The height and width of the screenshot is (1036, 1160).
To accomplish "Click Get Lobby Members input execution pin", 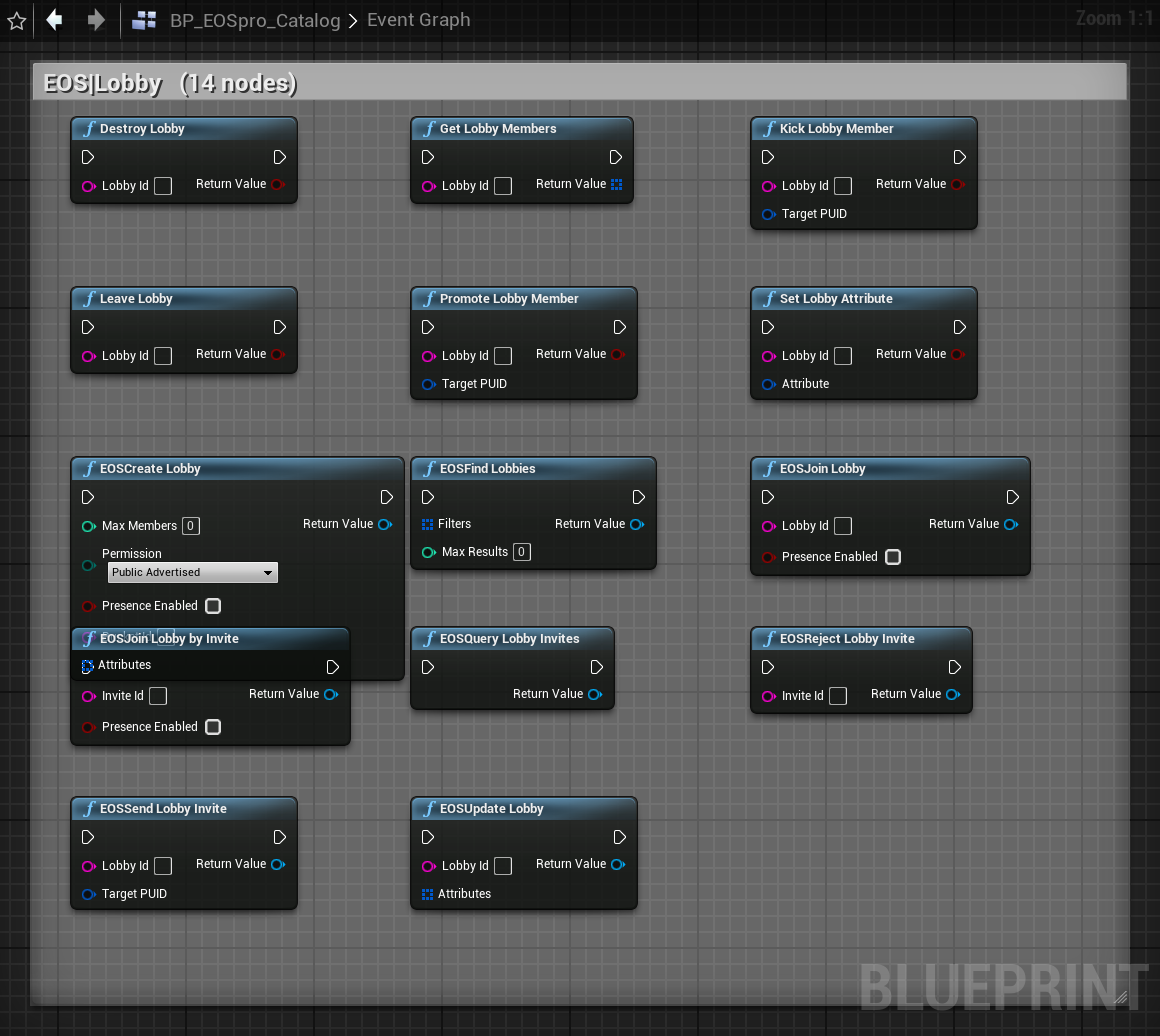I will point(428,157).
